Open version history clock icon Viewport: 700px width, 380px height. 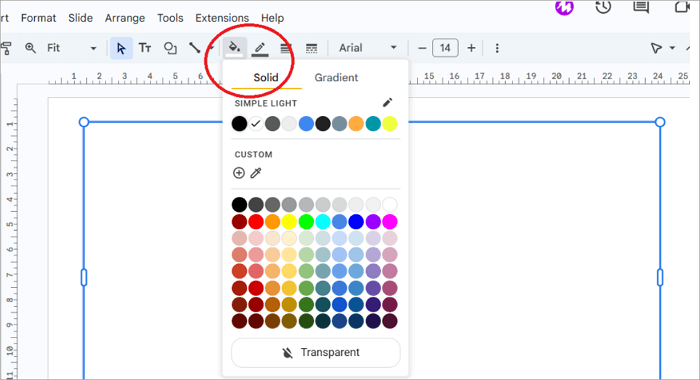603,7
